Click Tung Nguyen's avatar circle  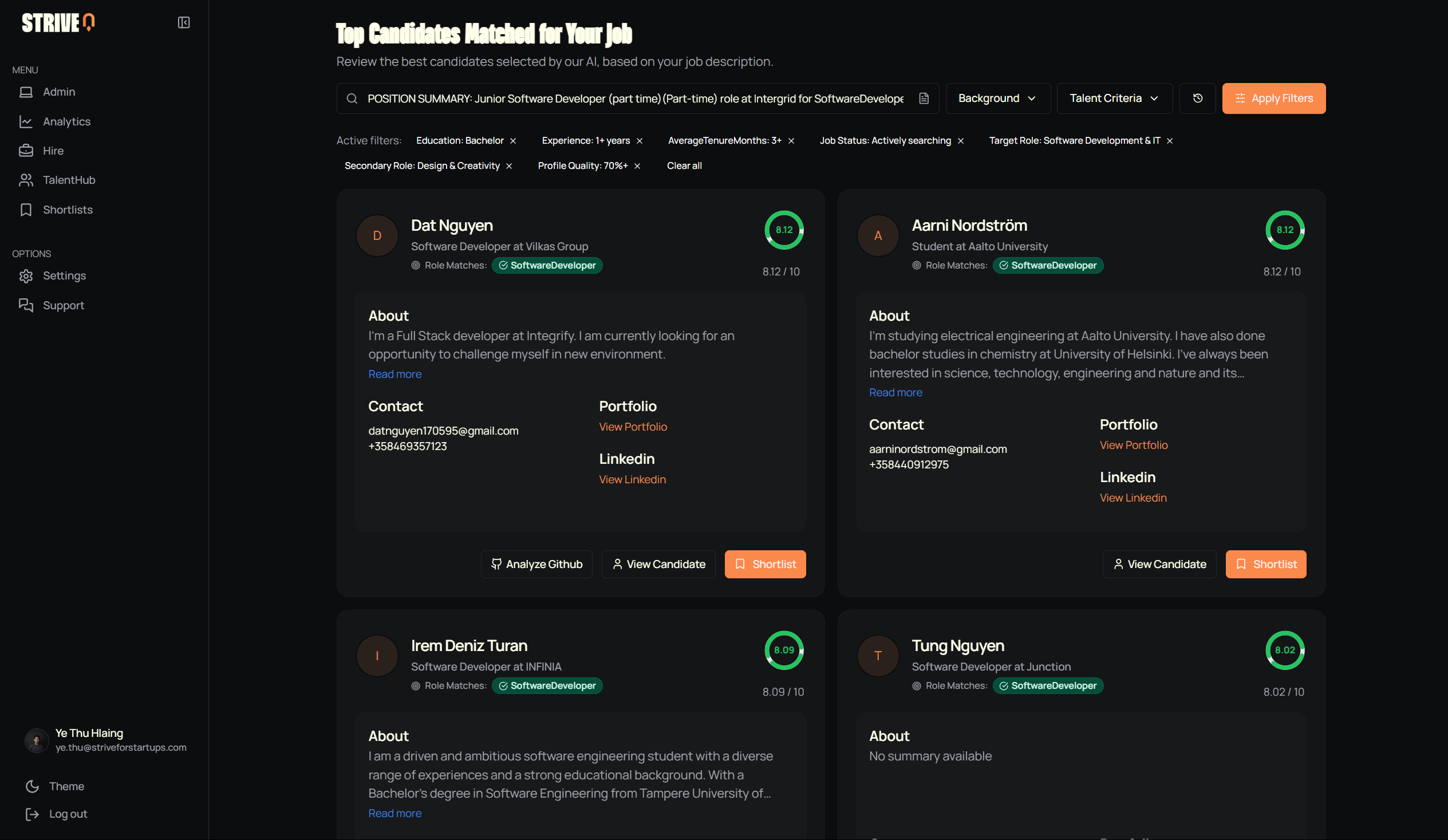click(x=878, y=656)
